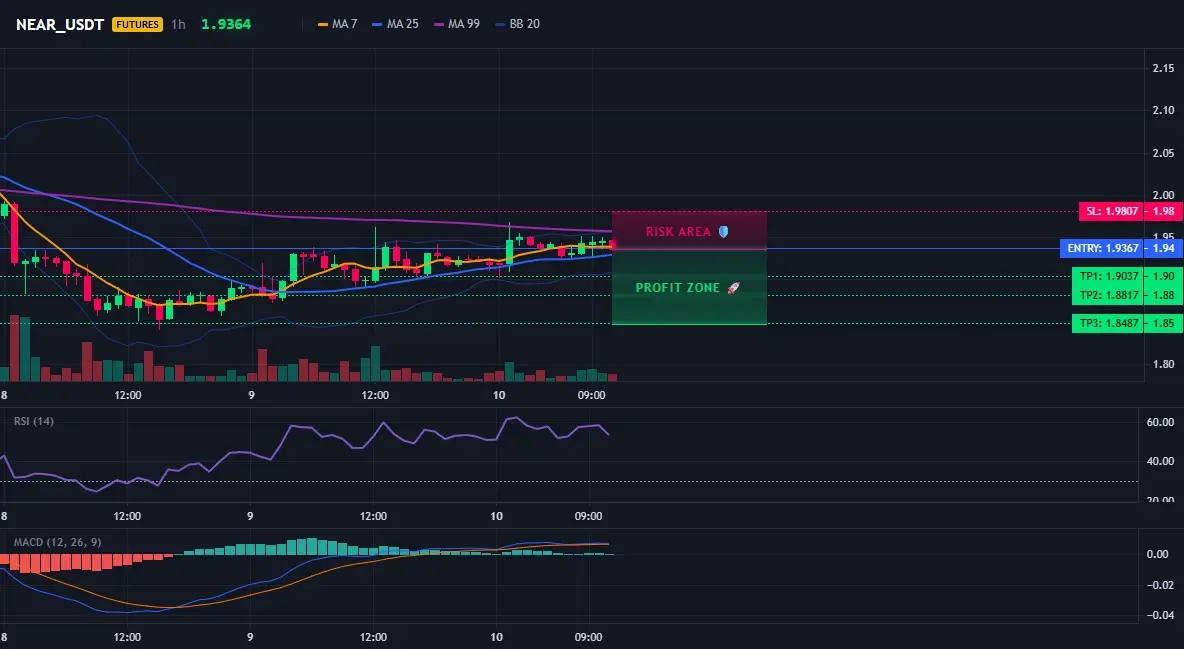Viewport: 1184px width, 649px height.
Task: Click the TP3: 1.8487 target label
Action: [x=1108, y=323]
